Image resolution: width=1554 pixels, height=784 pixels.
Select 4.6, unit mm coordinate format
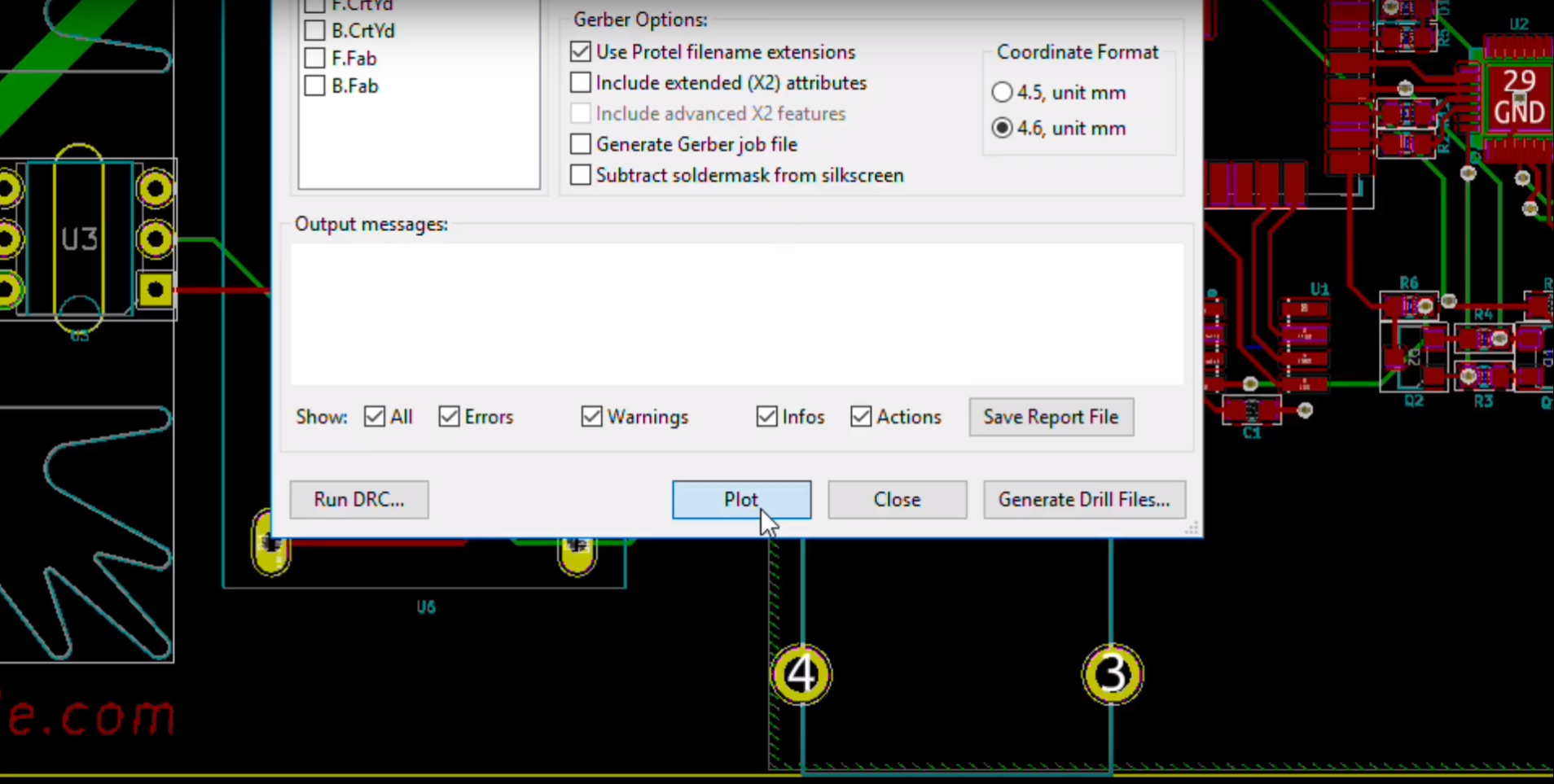pyautogui.click(x=1002, y=129)
